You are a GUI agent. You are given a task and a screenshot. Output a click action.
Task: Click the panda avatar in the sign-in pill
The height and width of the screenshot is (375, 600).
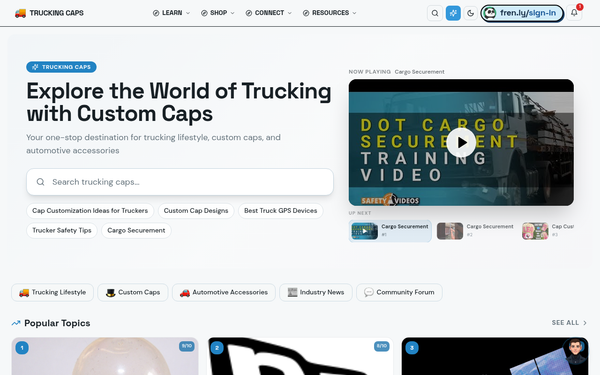coord(489,13)
